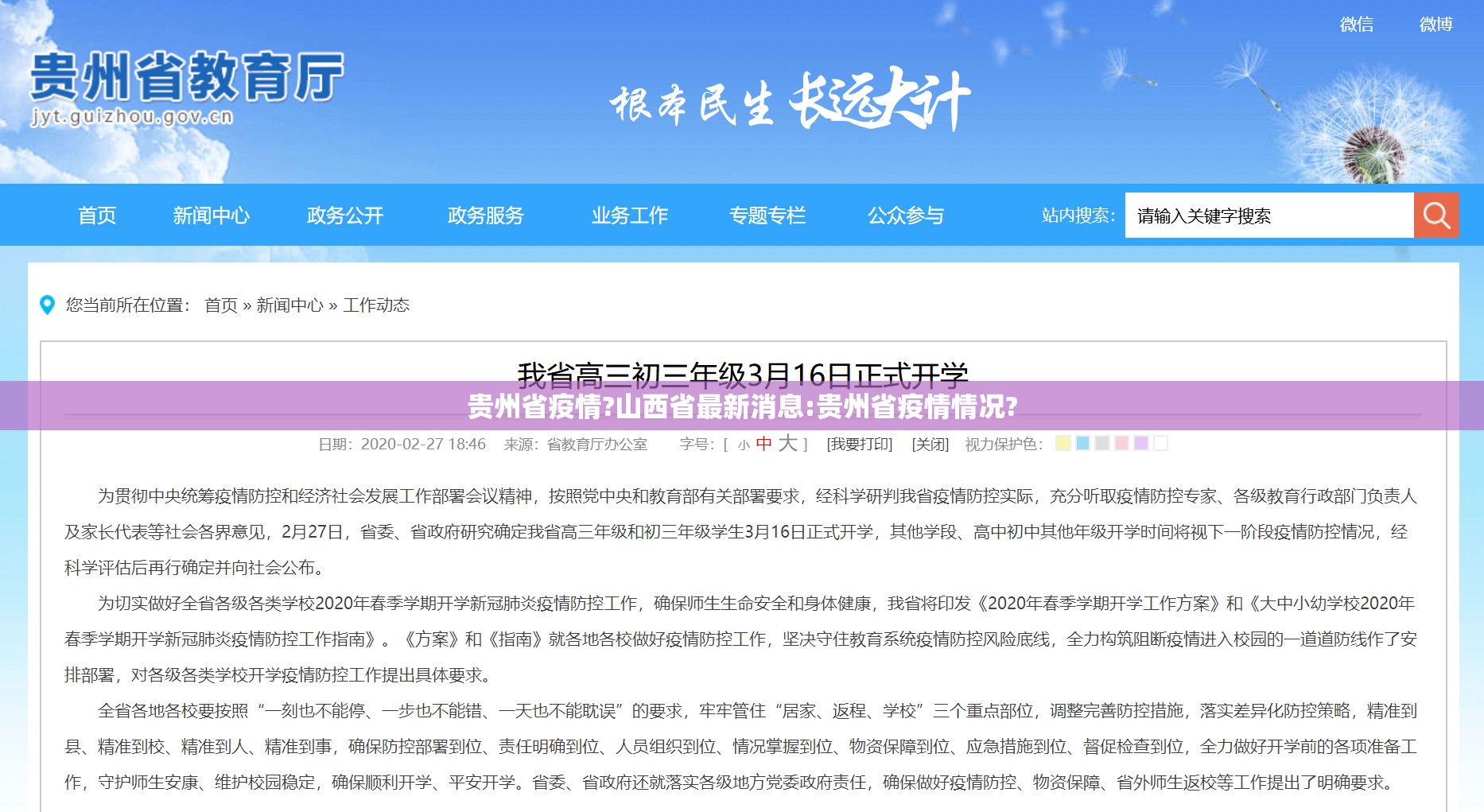The width and height of the screenshot is (1484, 812).
Task: Click the 关闭 close page link
Action: click(x=930, y=445)
